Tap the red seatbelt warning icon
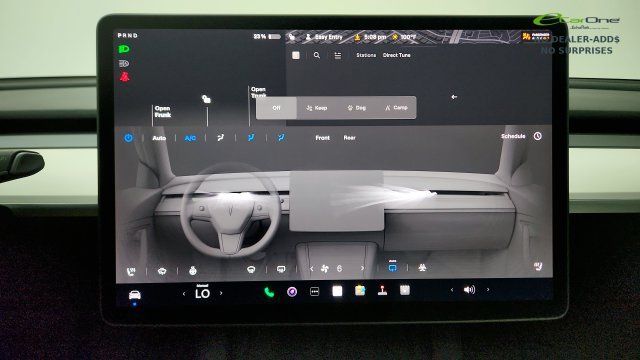This screenshot has width=640, height=360. point(124,77)
